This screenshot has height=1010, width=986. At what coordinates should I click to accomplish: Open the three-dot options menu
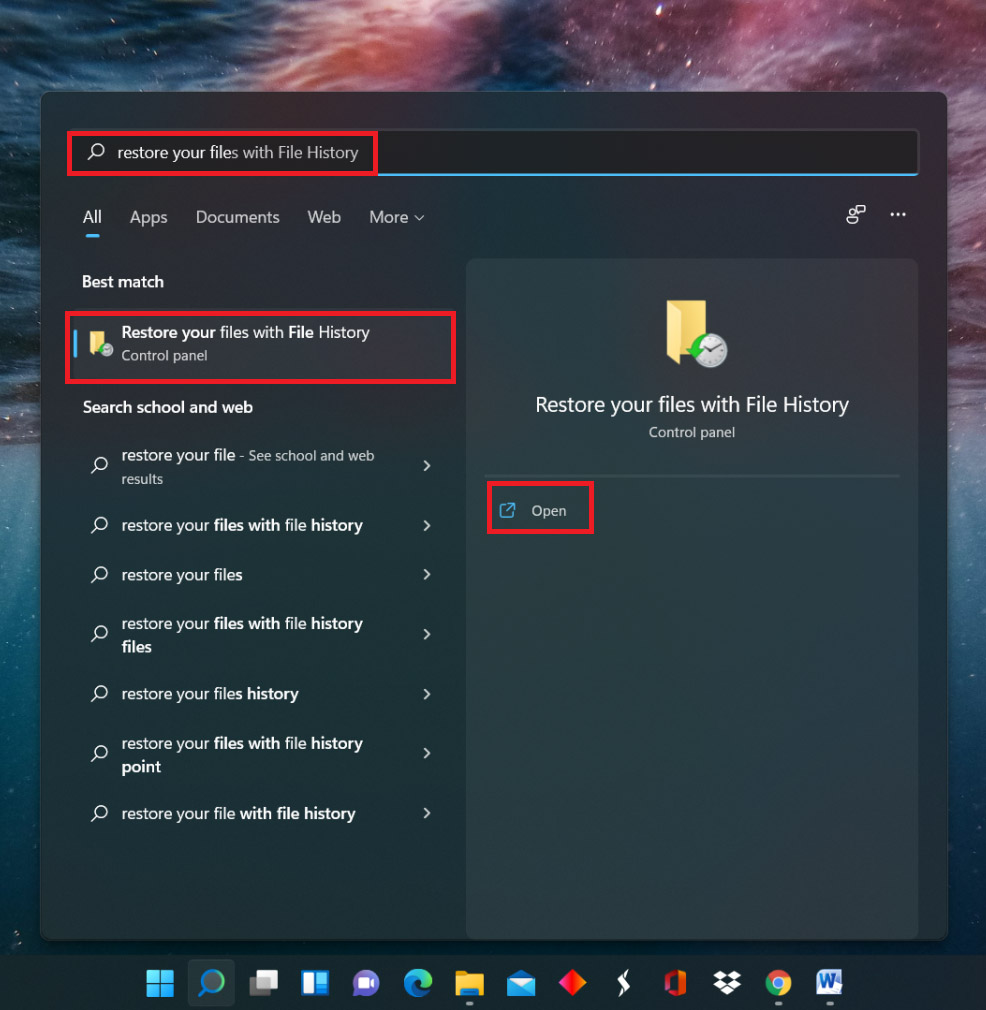pos(897,215)
